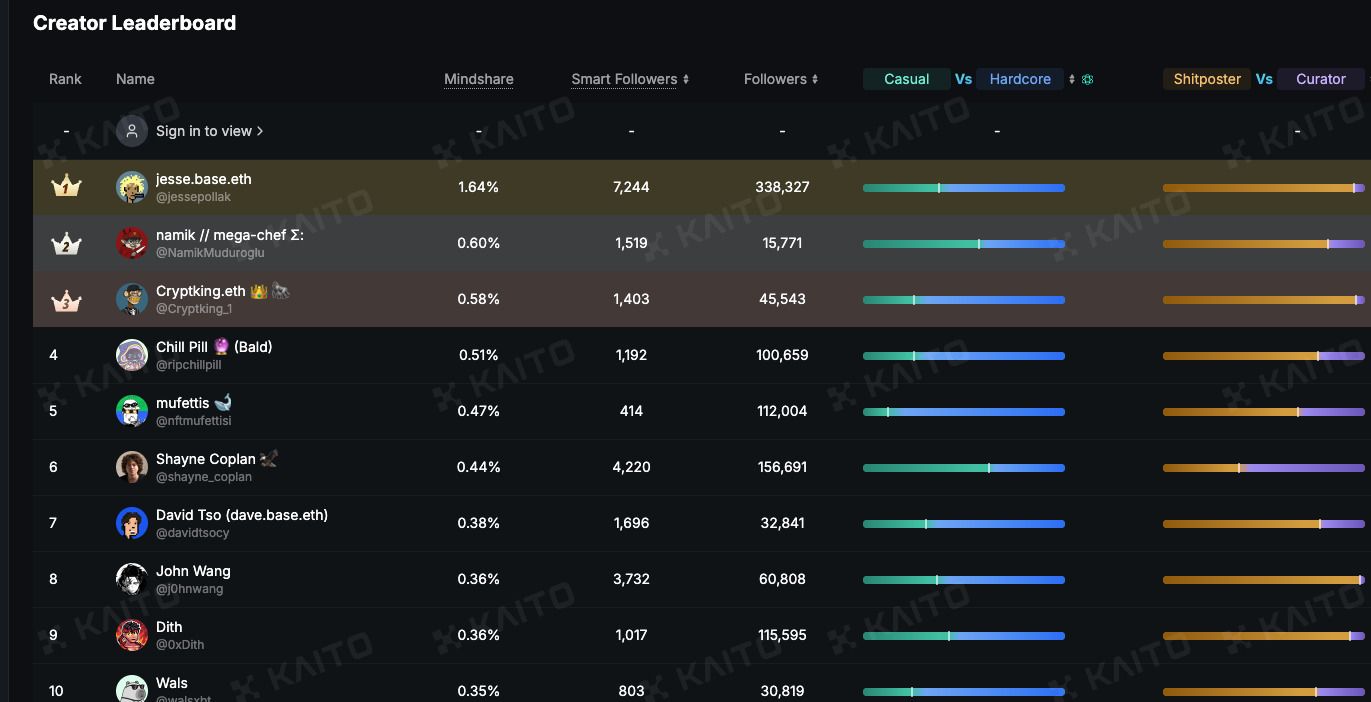This screenshot has height=702, width=1371.
Task: Click the user icon next to Sign in
Action: coord(132,131)
